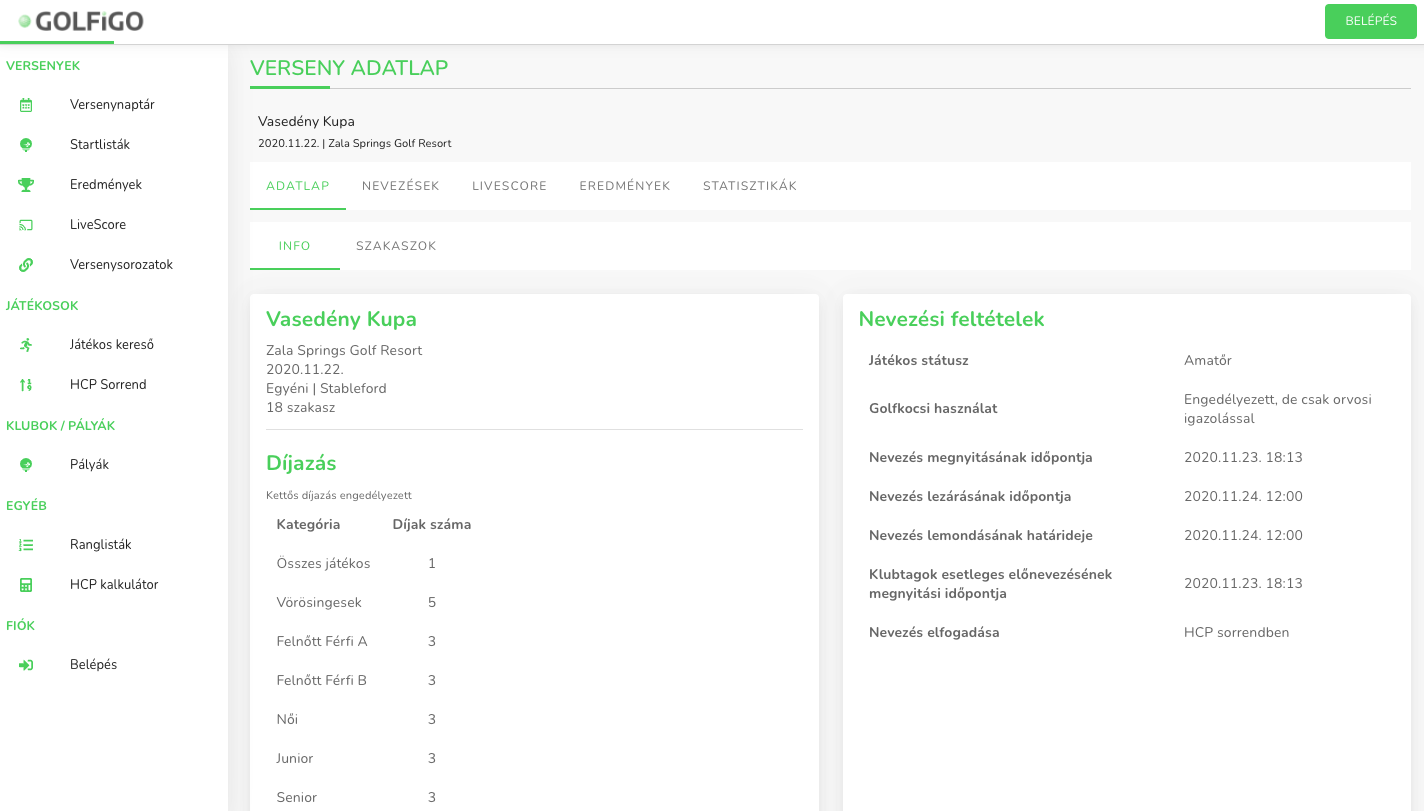The height and width of the screenshot is (811, 1424).
Task: Switch to the STATISZTIKÁK tab
Action: pyautogui.click(x=750, y=186)
